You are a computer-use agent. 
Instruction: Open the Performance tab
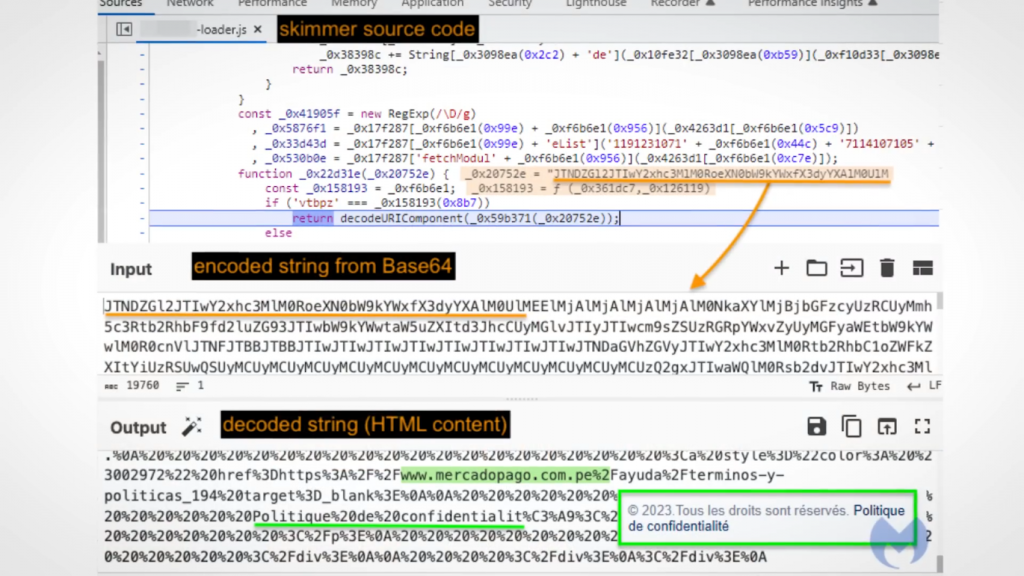[272, 4]
